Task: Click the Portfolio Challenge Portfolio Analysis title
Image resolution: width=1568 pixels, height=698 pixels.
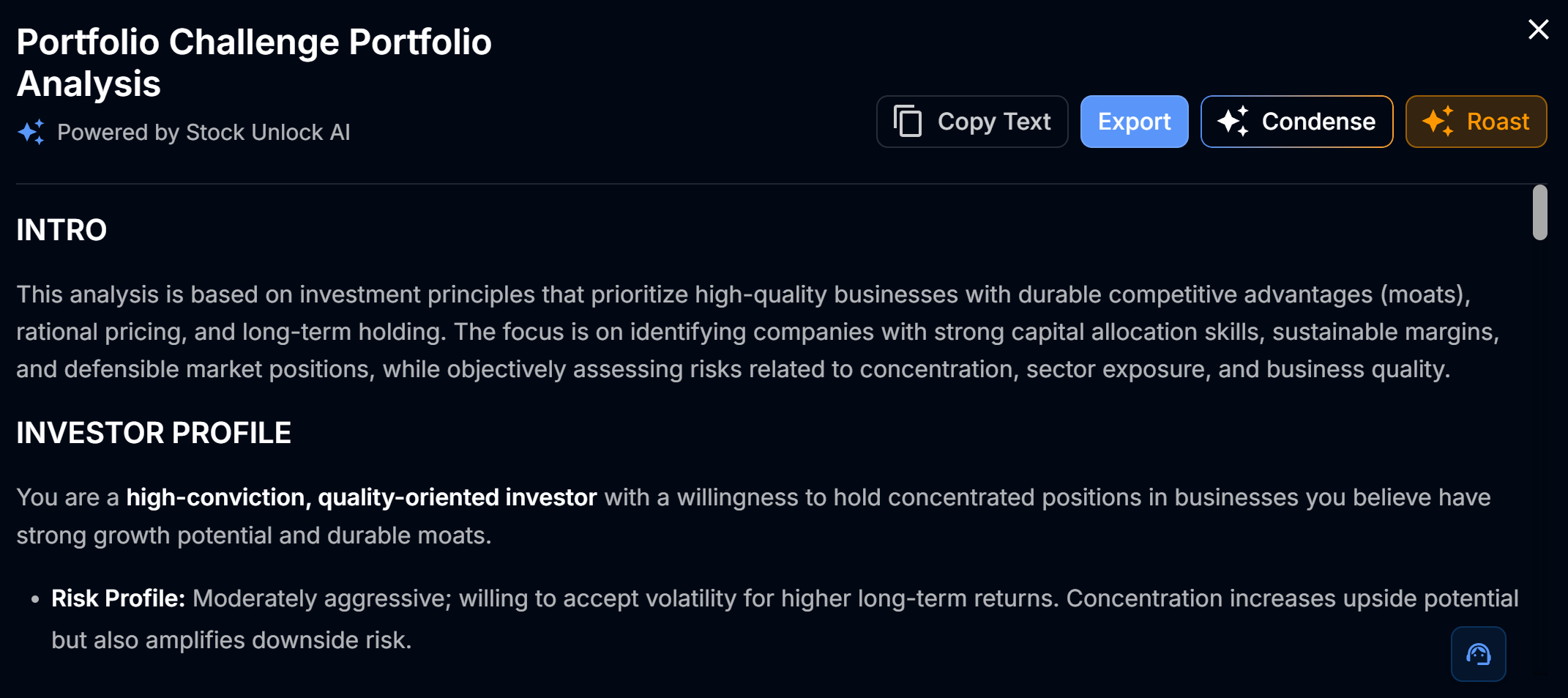Action: click(253, 62)
